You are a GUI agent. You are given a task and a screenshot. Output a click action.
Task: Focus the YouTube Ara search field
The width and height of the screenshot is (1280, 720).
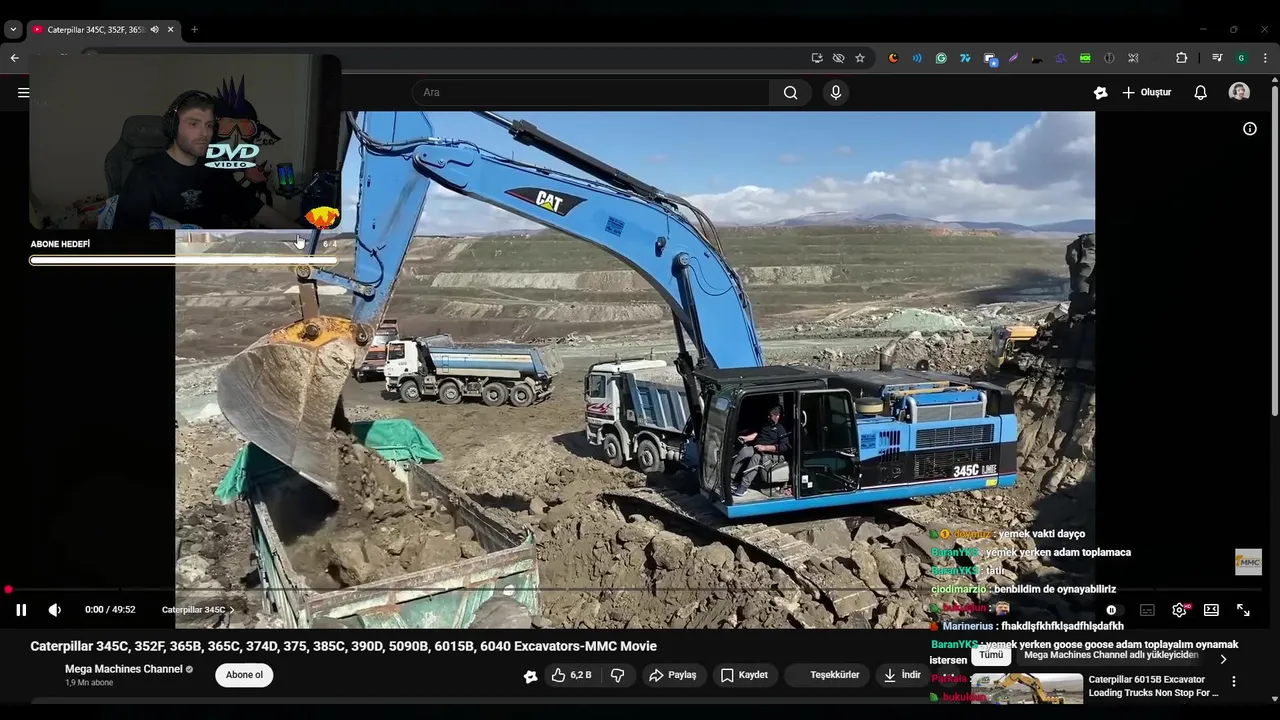[x=590, y=93]
